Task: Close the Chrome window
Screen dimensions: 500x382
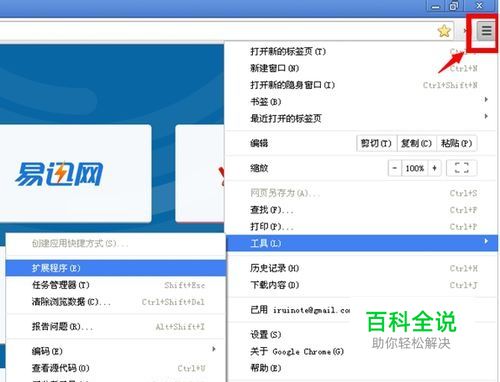Action: (479, 6)
